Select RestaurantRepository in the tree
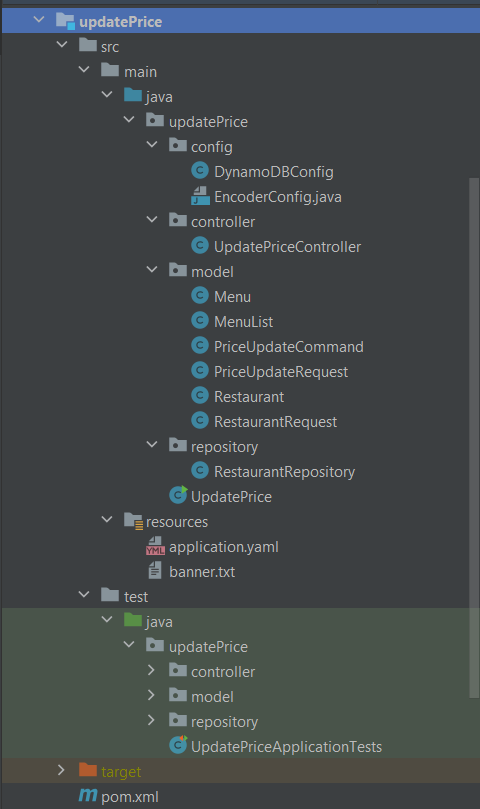This screenshot has height=809, width=480. click(284, 472)
